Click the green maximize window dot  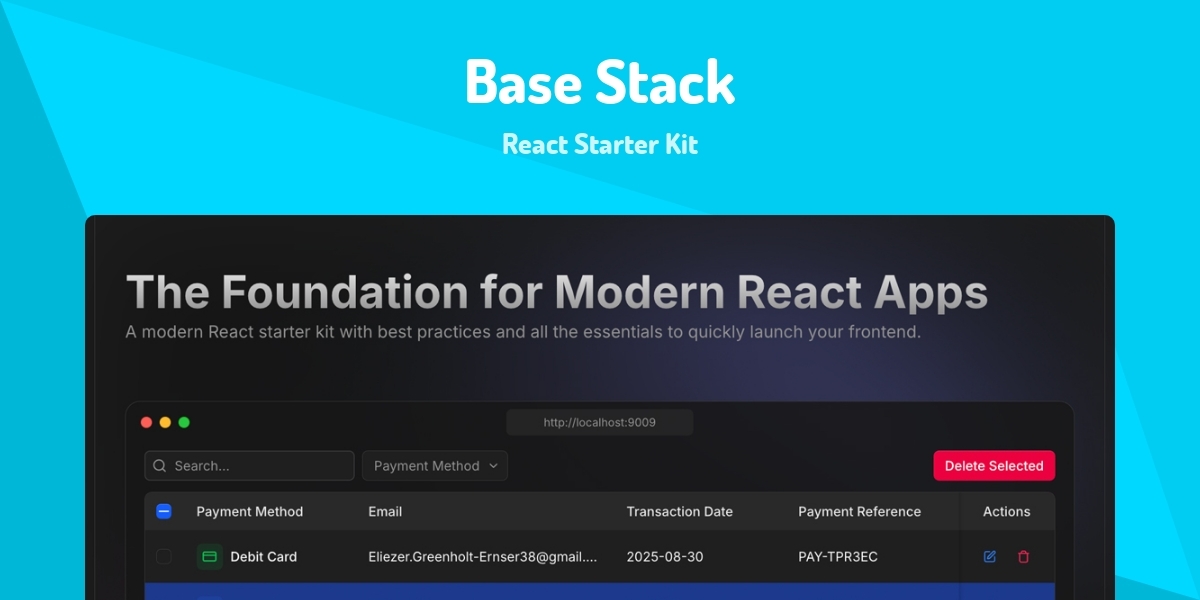(184, 422)
